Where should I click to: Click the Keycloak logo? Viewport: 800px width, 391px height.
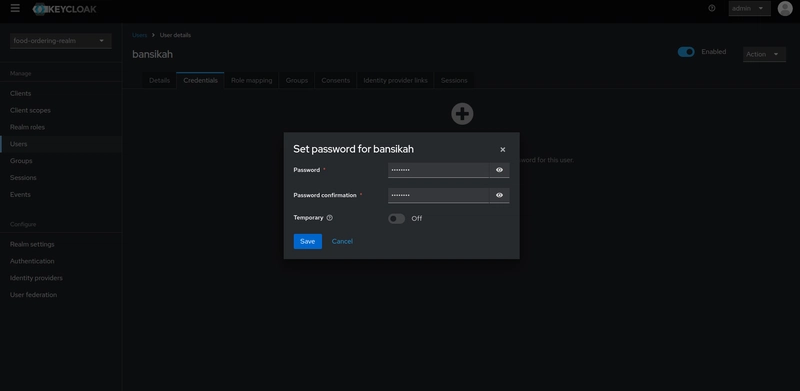pyautogui.click(x=64, y=9)
